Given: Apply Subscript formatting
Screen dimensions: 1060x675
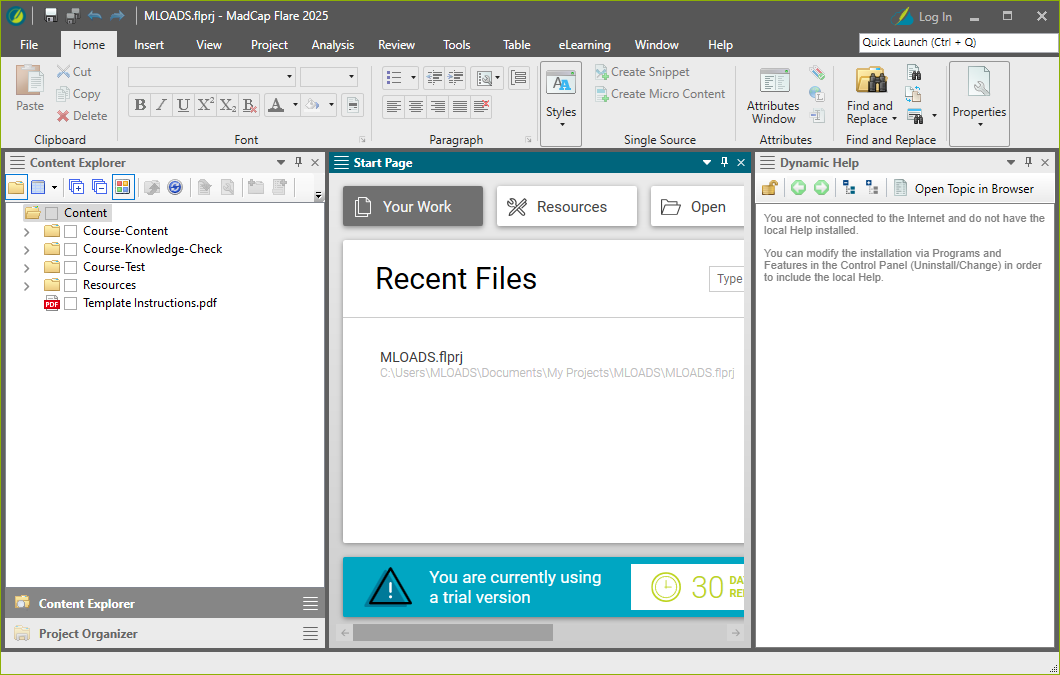Looking at the screenshot, I should tap(228, 105).
